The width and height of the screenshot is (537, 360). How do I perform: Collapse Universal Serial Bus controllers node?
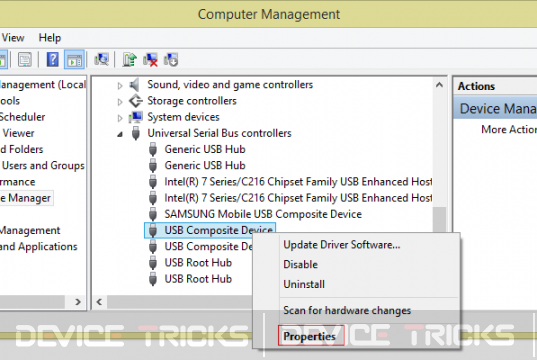120,134
